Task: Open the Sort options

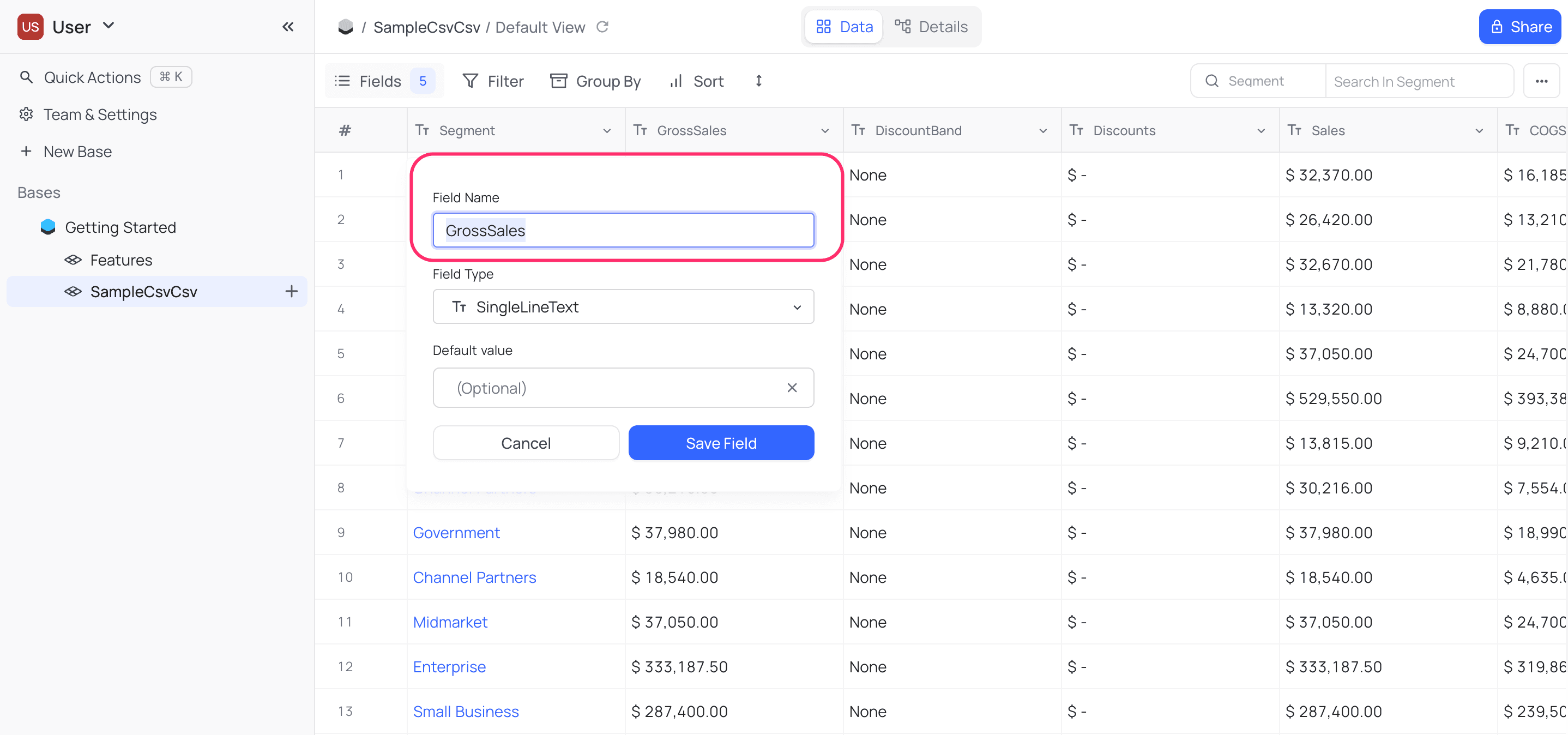Action: [x=696, y=81]
